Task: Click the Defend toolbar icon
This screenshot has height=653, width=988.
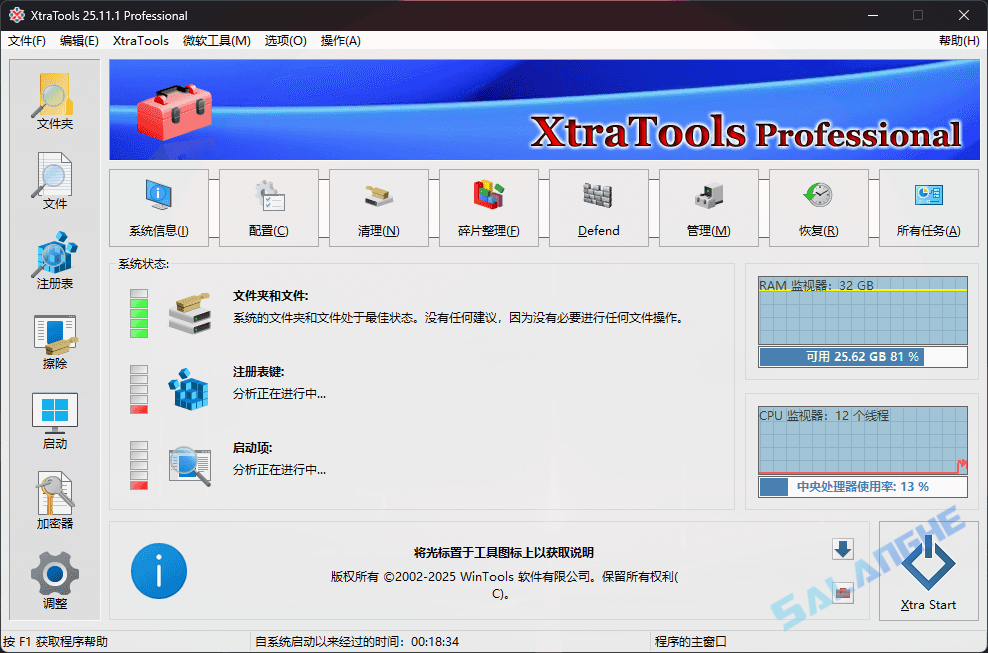Action: pyautogui.click(x=598, y=207)
